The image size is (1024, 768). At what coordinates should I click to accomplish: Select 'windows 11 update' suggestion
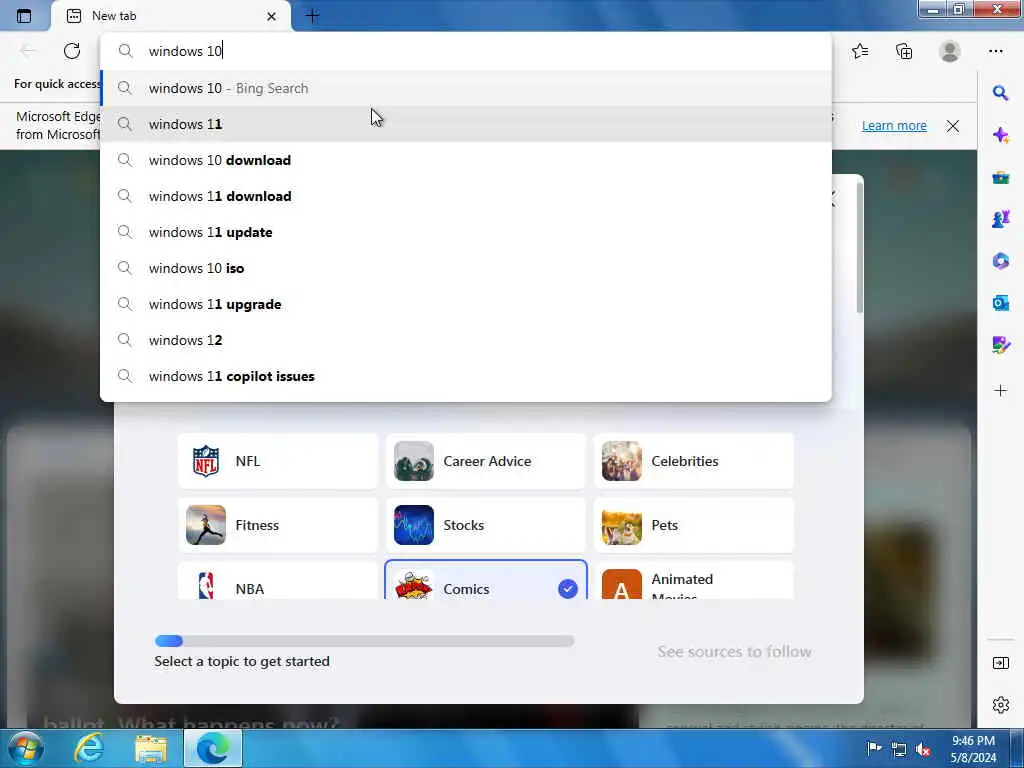pos(466,232)
